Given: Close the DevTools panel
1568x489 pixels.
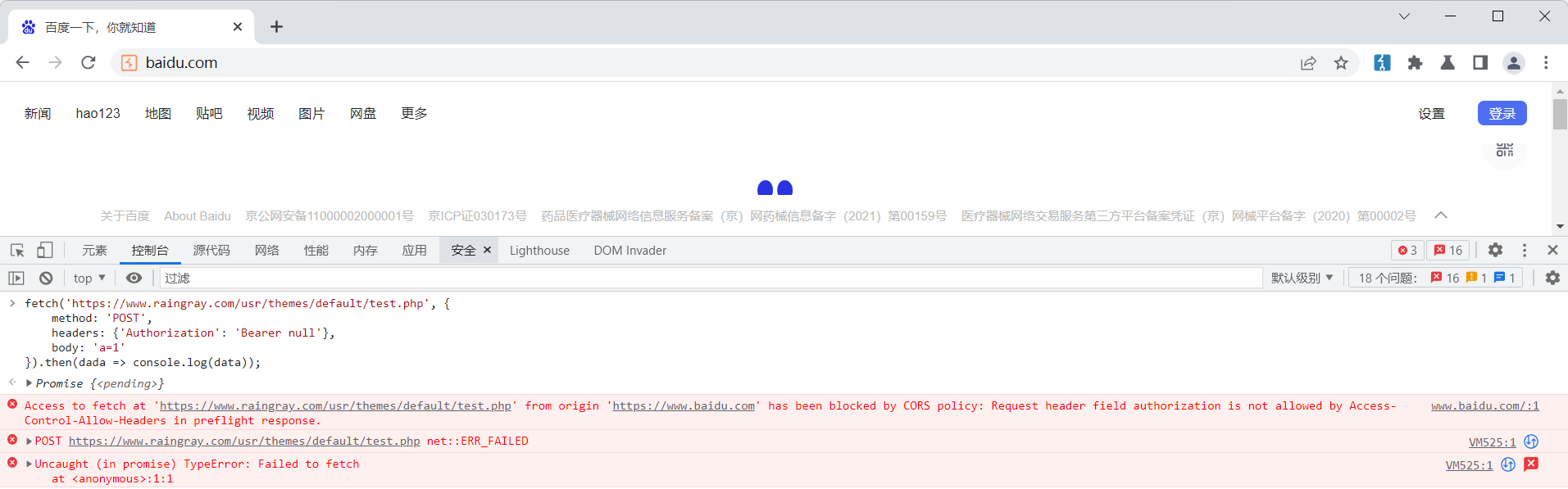Looking at the screenshot, I should 1552,251.
